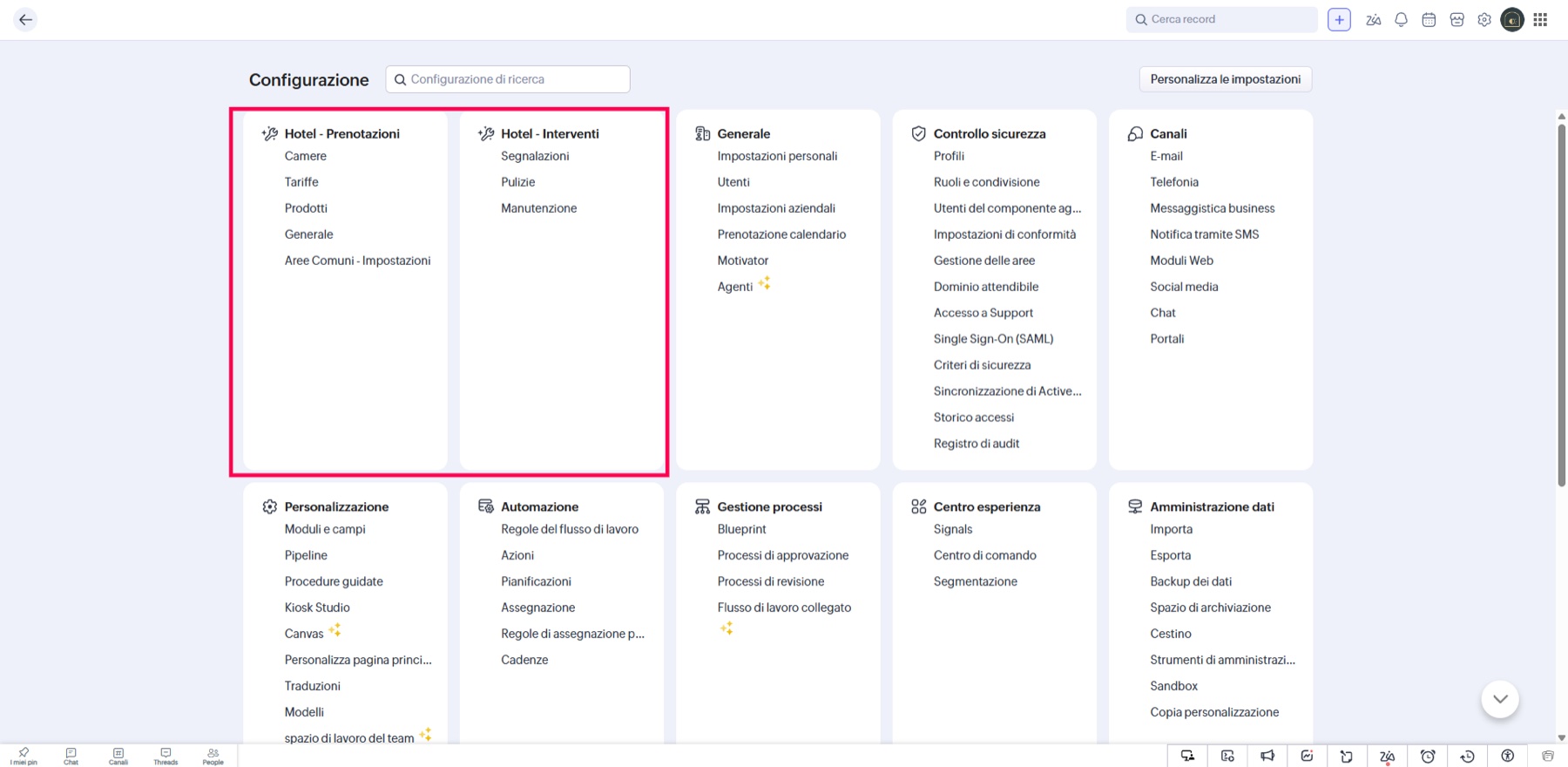Open notifications bell icon
This screenshot has width=1568, height=767.
(1401, 20)
